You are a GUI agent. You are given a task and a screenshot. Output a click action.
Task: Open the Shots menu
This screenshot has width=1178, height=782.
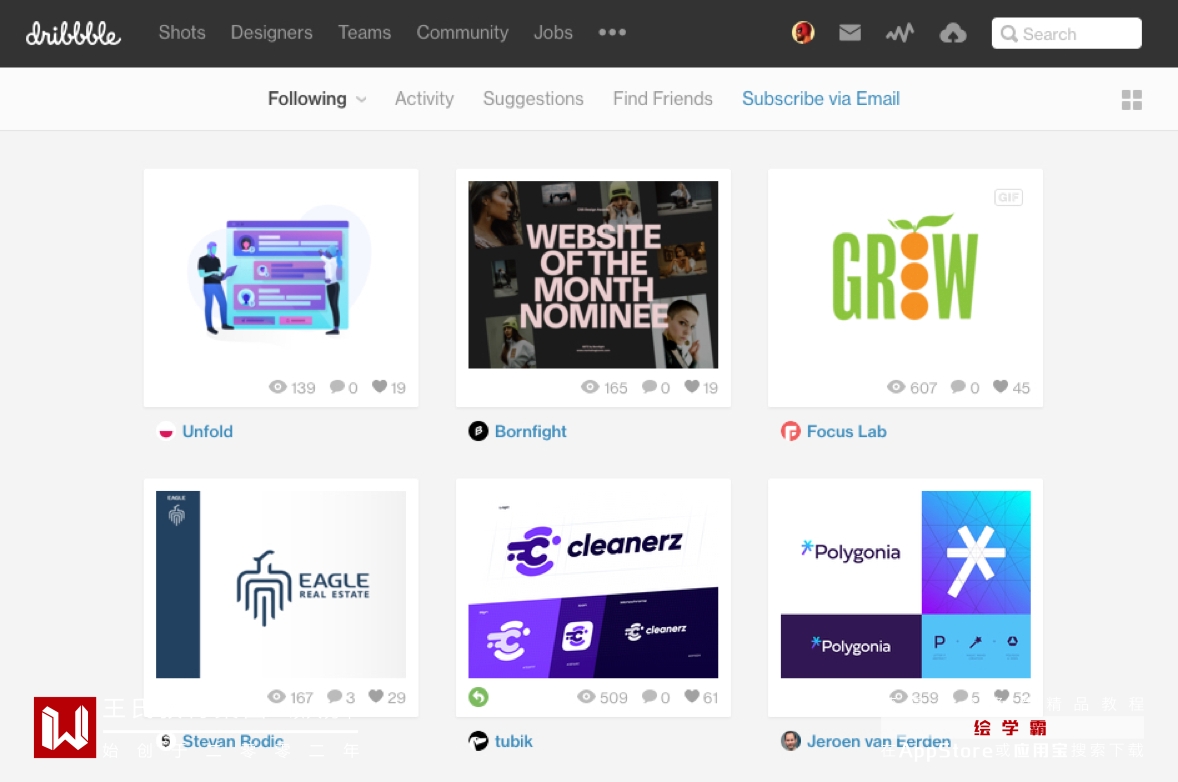click(182, 32)
